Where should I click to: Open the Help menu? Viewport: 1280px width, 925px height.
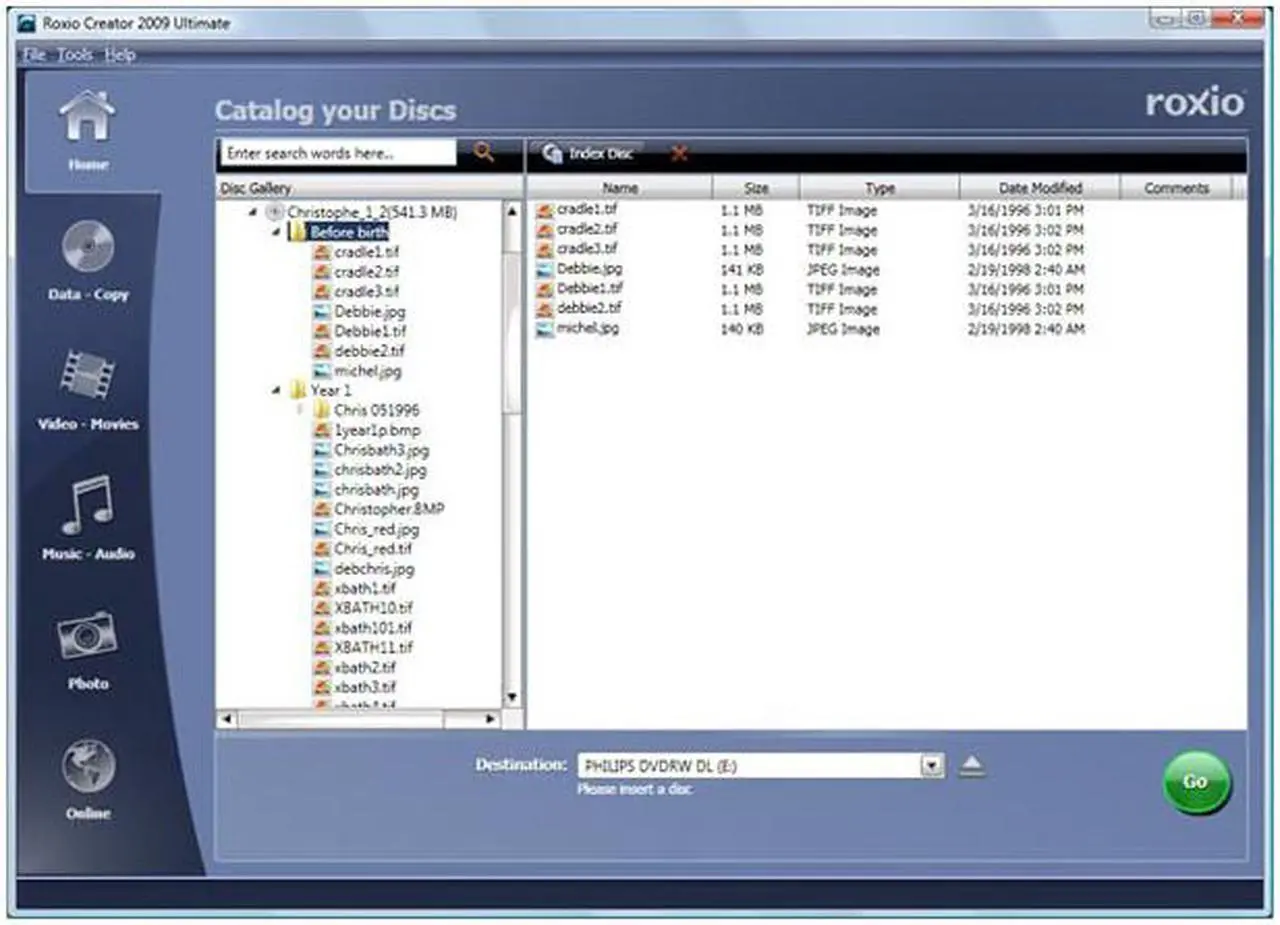(120, 55)
